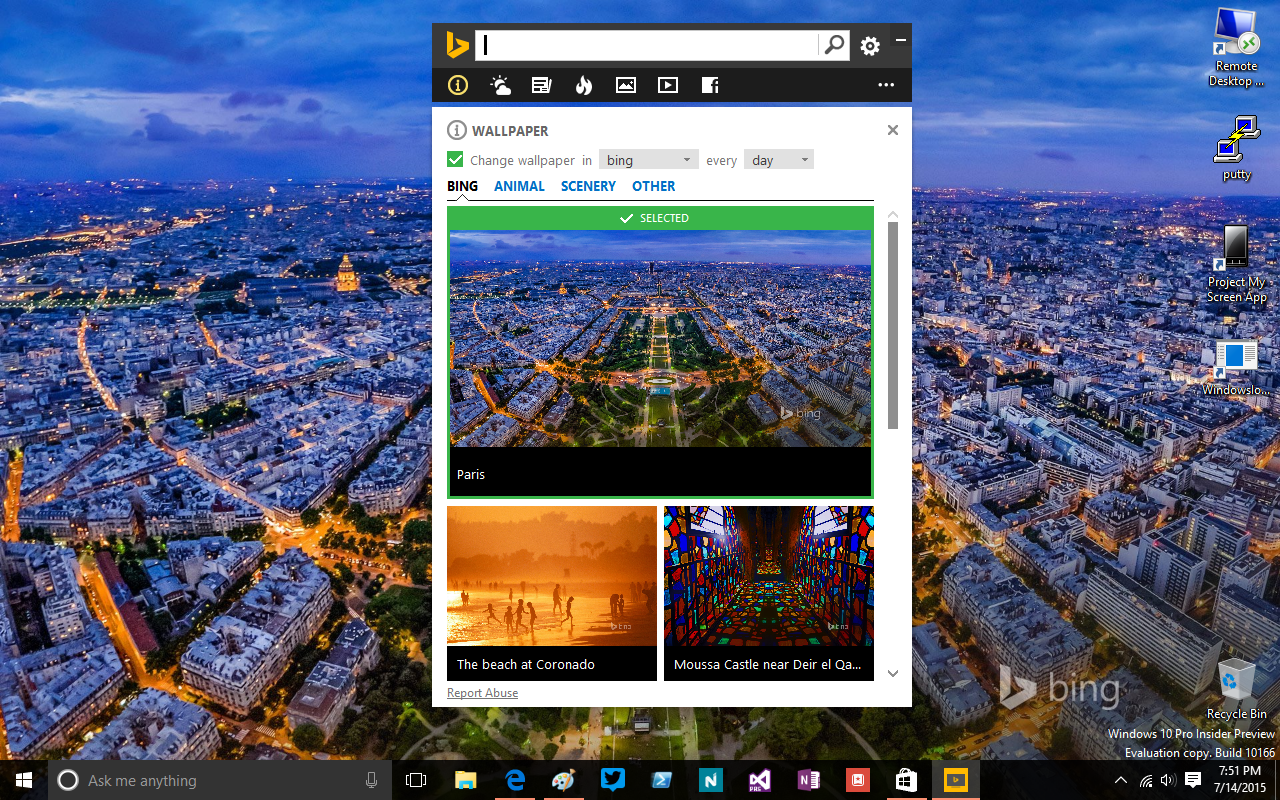Viewport: 1280px width, 800px height.
Task: Click the taskbar clock 7:51 PM
Action: pyautogui.click(x=1241, y=780)
